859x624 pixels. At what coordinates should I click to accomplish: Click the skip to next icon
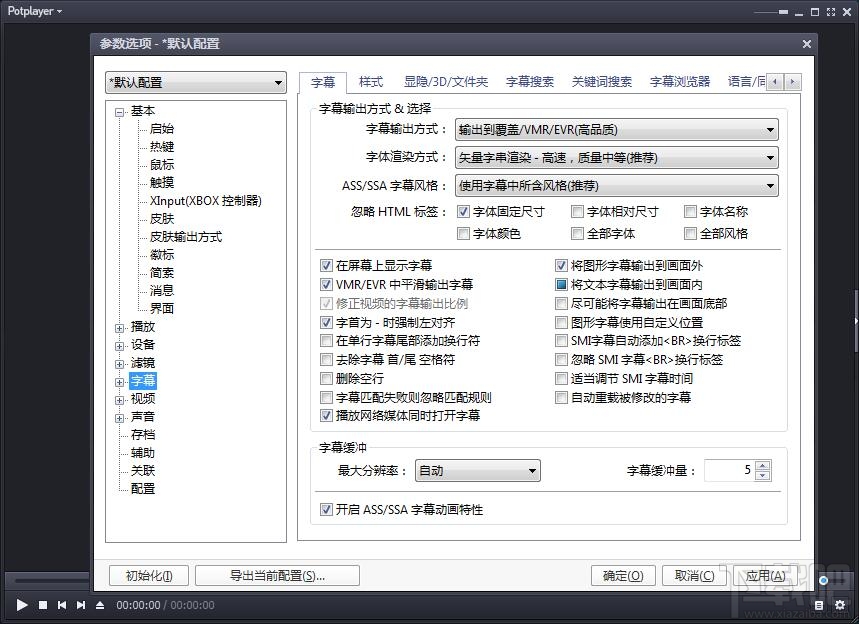[81, 605]
